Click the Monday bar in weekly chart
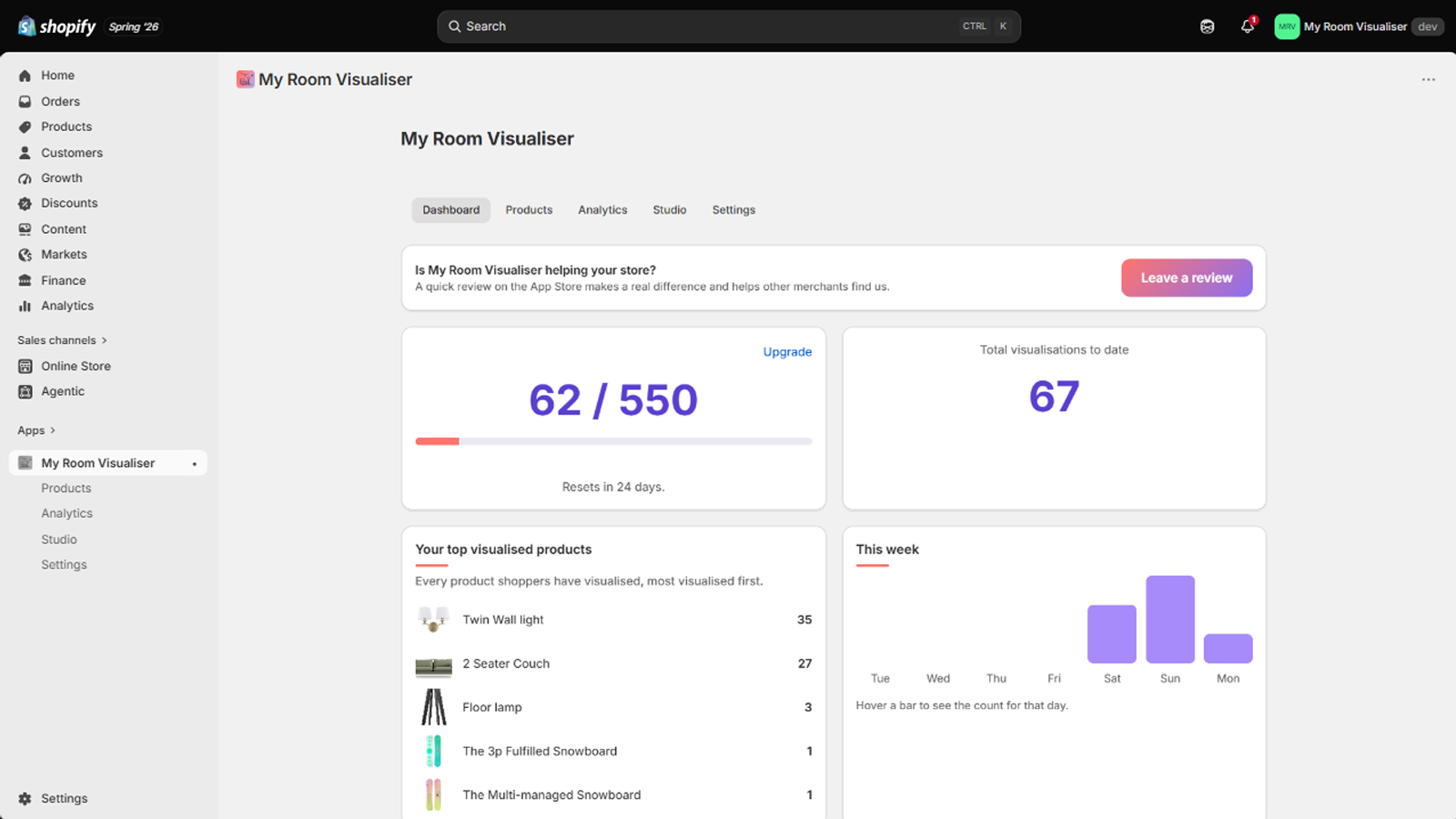This screenshot has height=819, width=1456. point(1228,649)
